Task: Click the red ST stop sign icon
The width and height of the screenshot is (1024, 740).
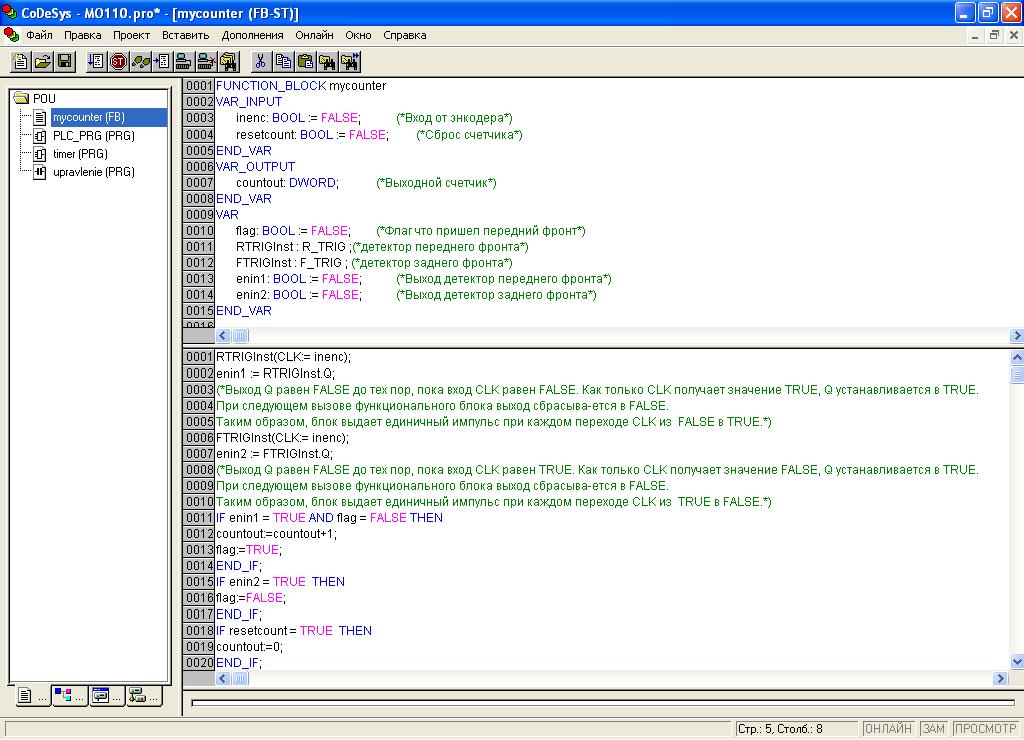Action: click(118, 62)
